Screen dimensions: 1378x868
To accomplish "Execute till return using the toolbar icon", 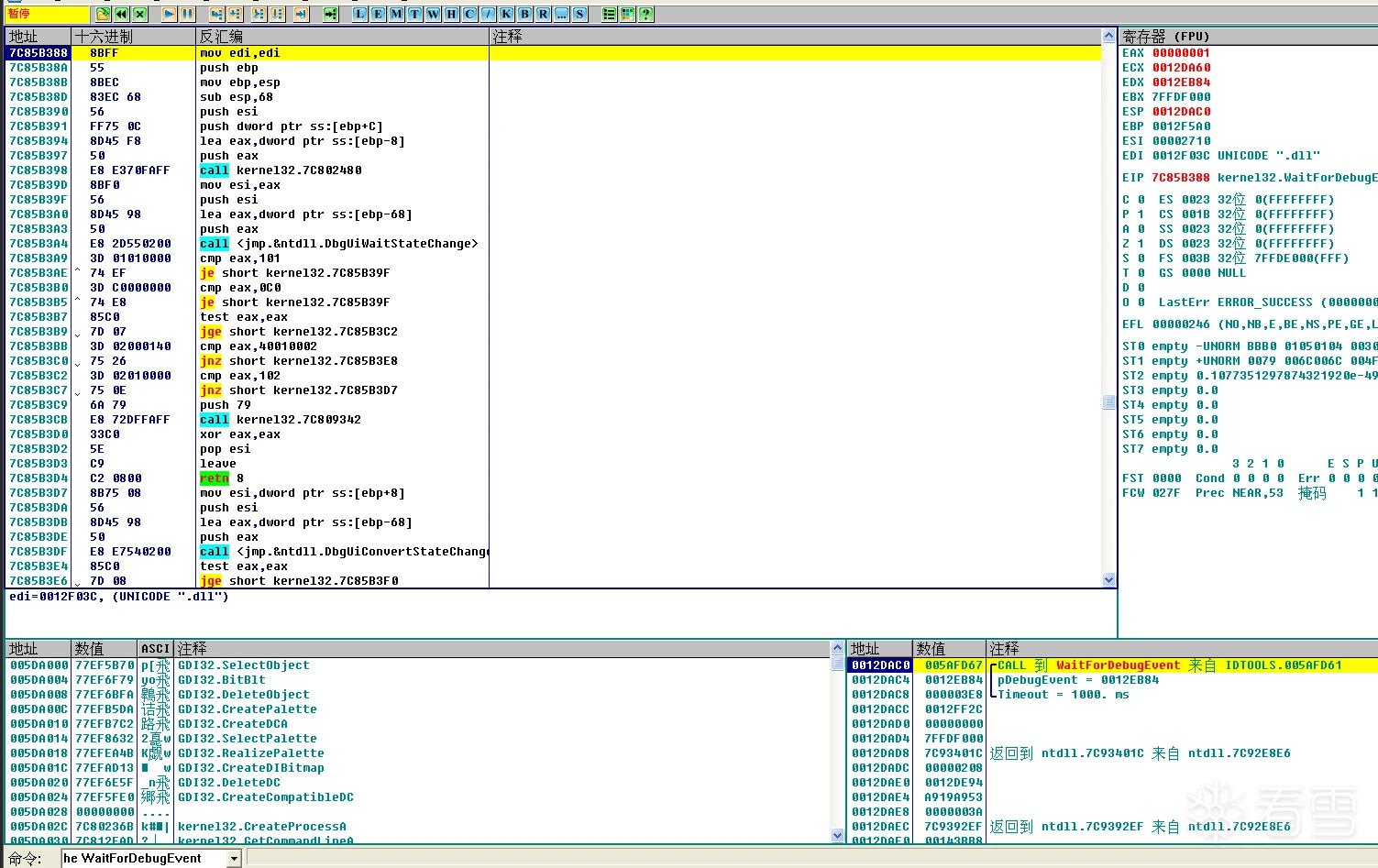I will [x=302, y=14].
